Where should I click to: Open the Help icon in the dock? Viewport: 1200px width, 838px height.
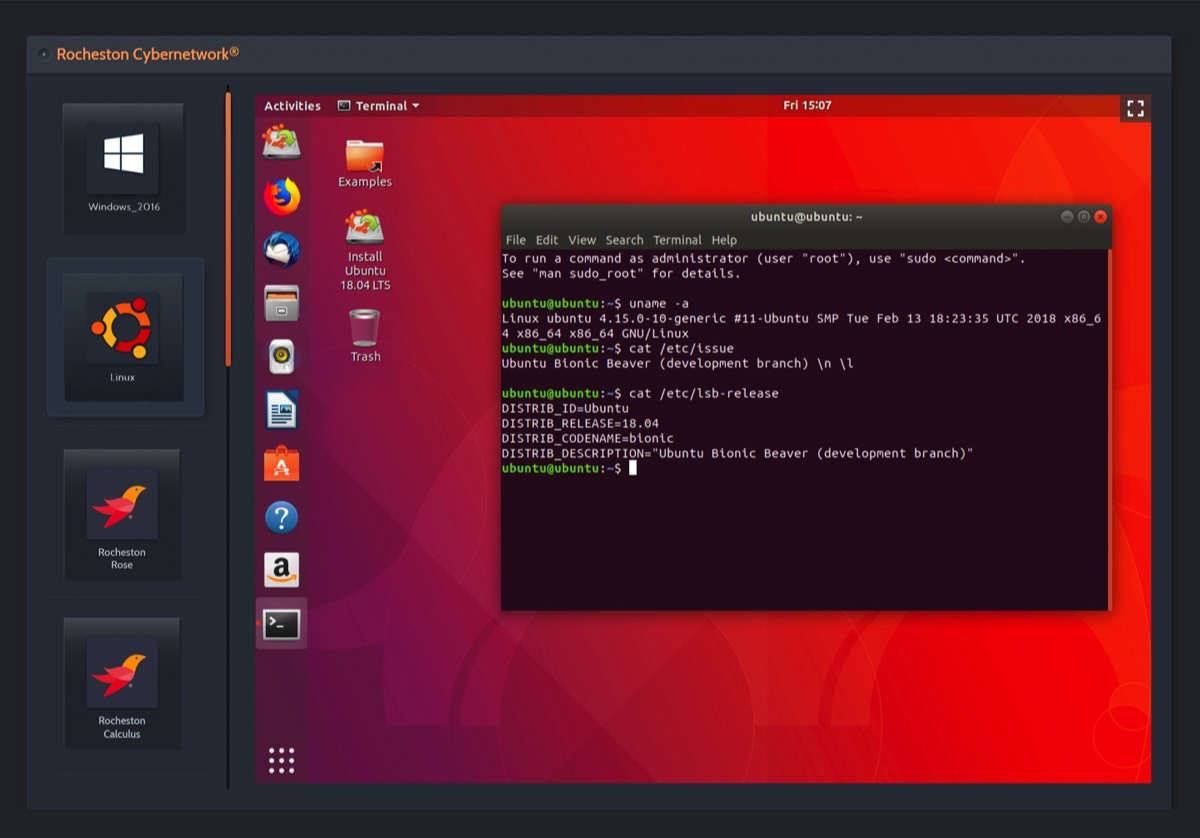point(282,517)
